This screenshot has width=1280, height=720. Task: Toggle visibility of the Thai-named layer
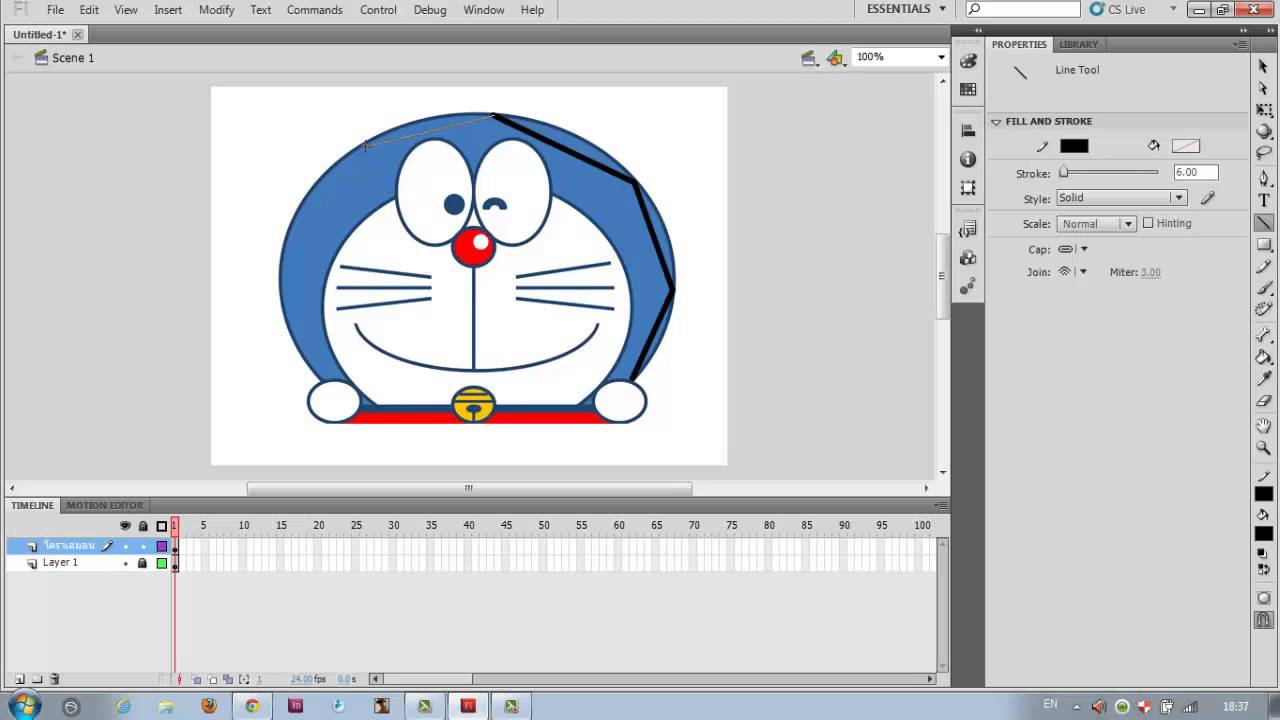pos(125,546)
